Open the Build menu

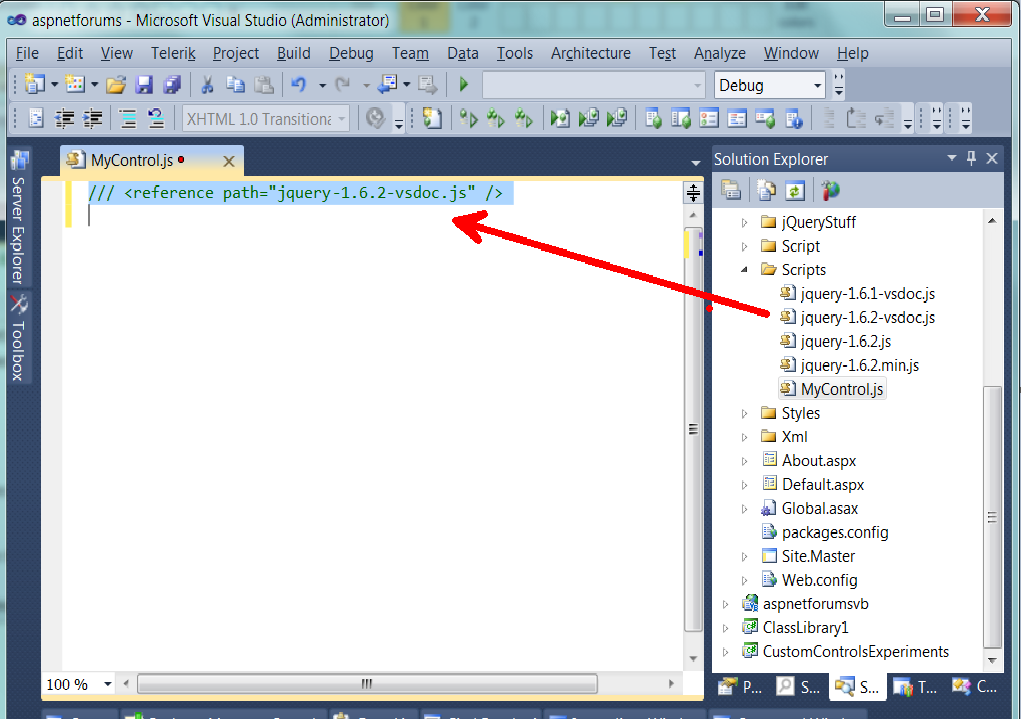293,53
